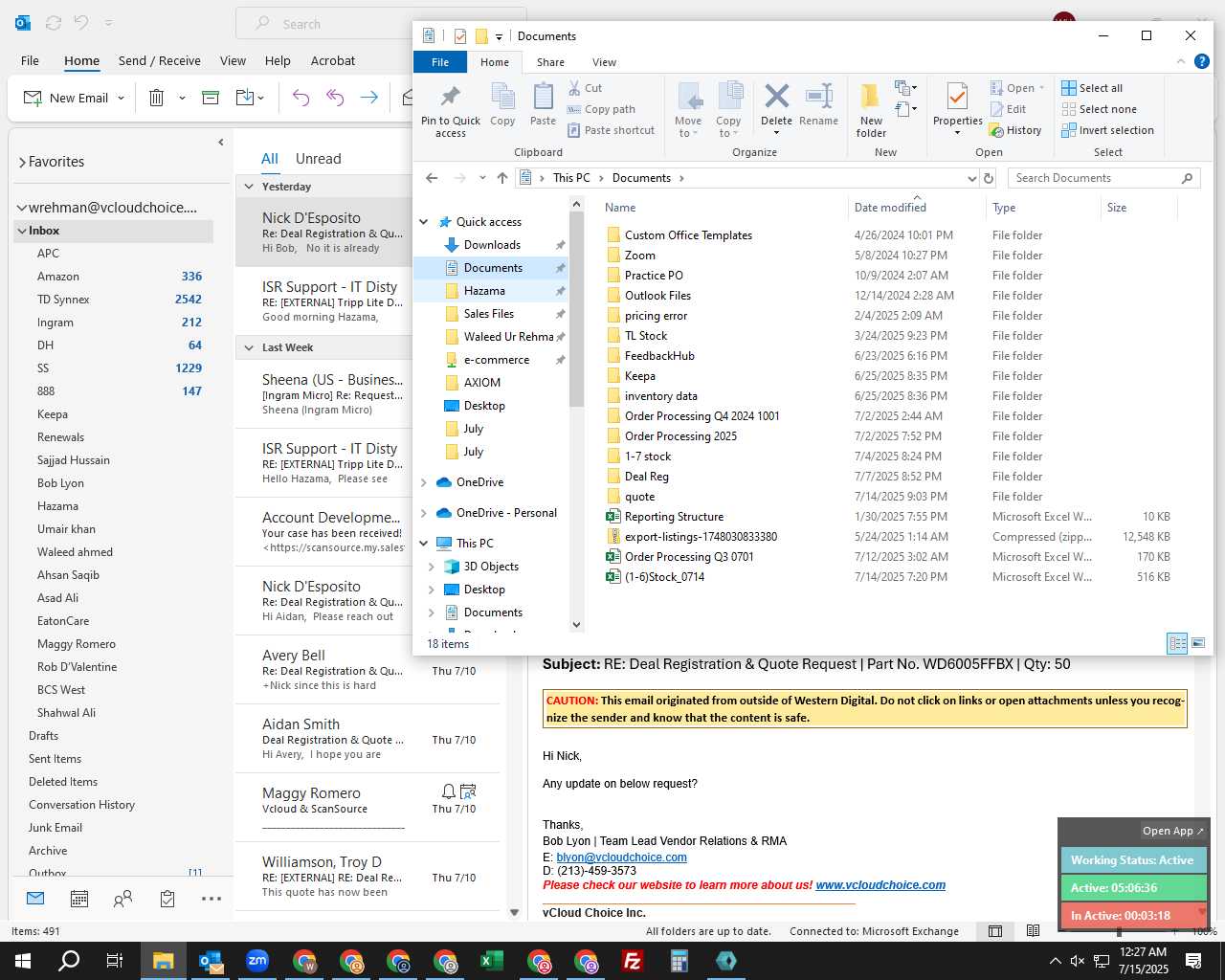Open Outlook Tasks navigation icon
The height and width of the screenshot is (980, 1225).
(167, 899)
